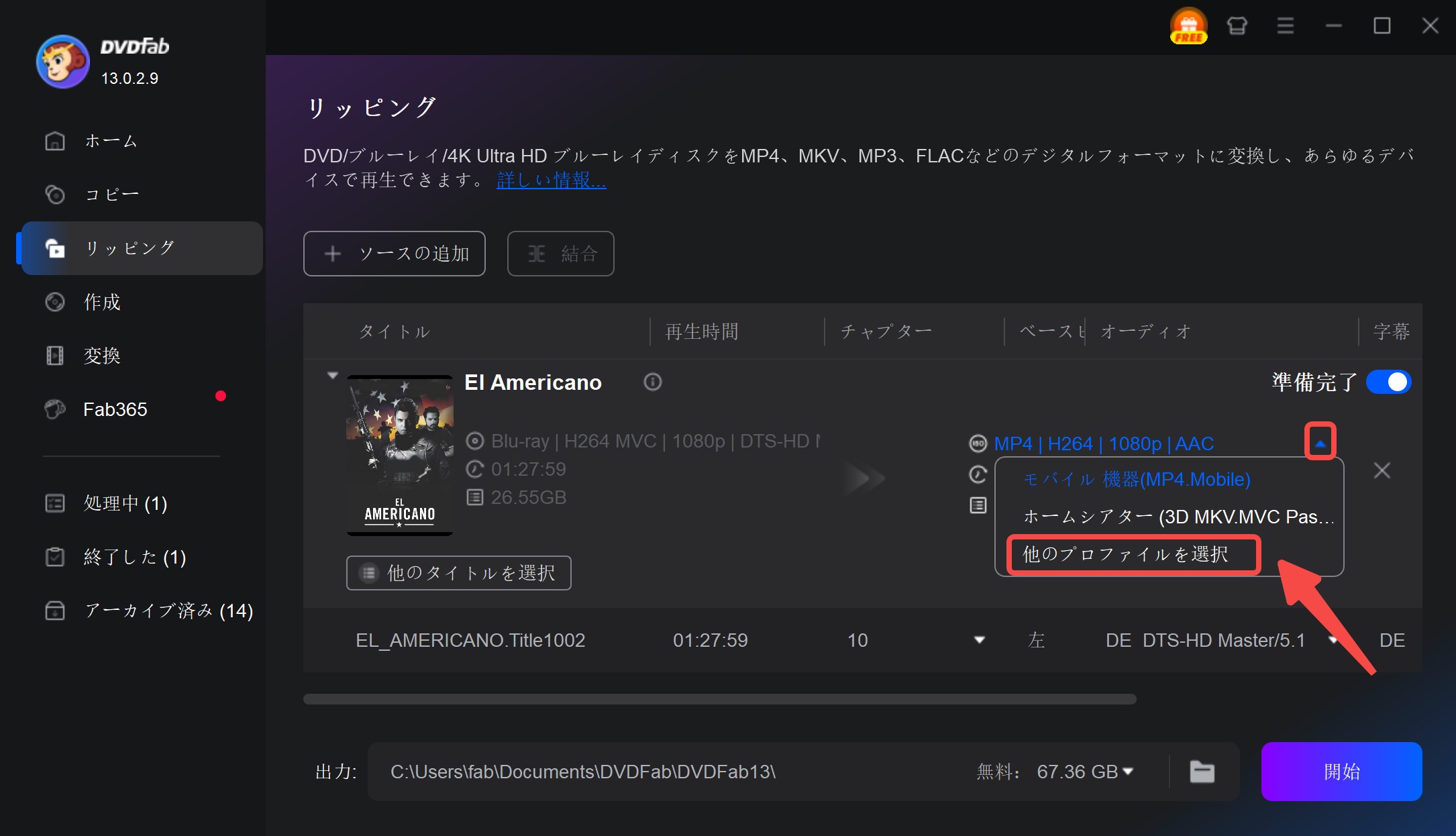
Task: Open chapter dropdown for Title1002
Action: click(x=980, y=640)
